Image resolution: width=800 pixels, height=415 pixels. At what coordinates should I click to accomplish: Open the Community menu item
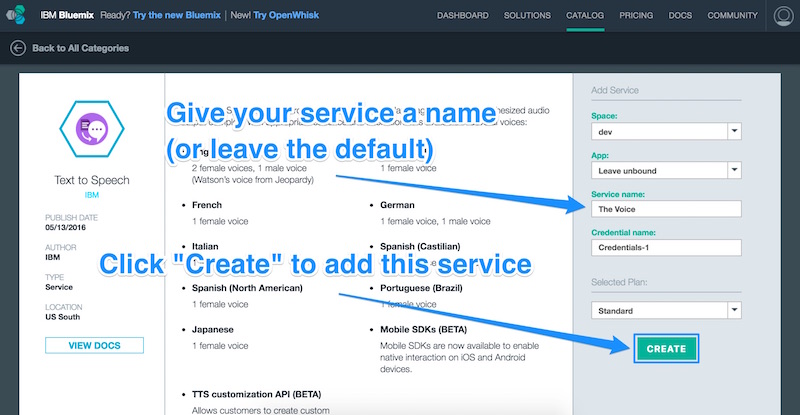(x=732, y=16)
